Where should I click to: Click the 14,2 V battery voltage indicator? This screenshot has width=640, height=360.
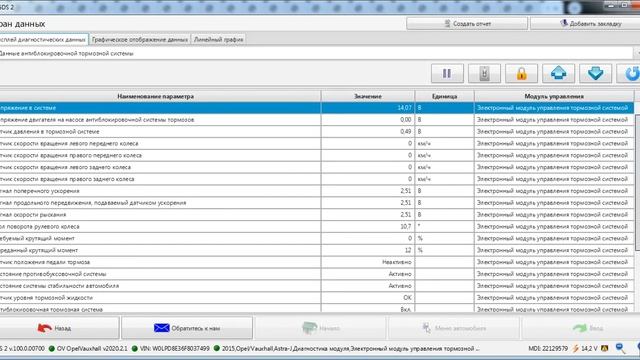[589, 349]
